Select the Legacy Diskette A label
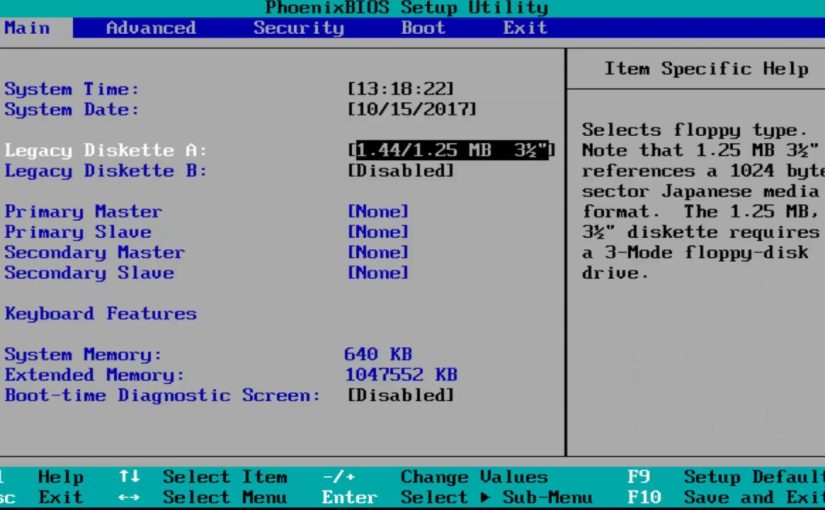The image size is (825, 510). pyautogui.click(x=105, y=150)
